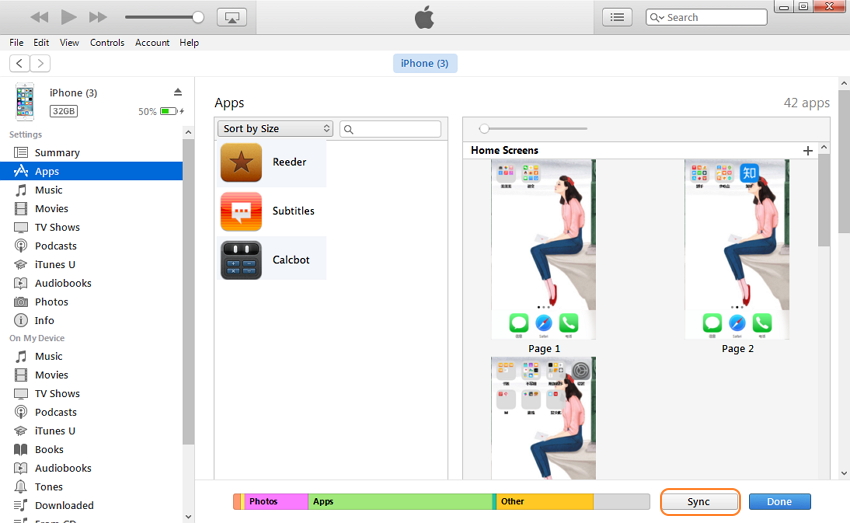850x523 pixels.
Task: Open the Sort by Size dropdown
Action: (275, 128)
